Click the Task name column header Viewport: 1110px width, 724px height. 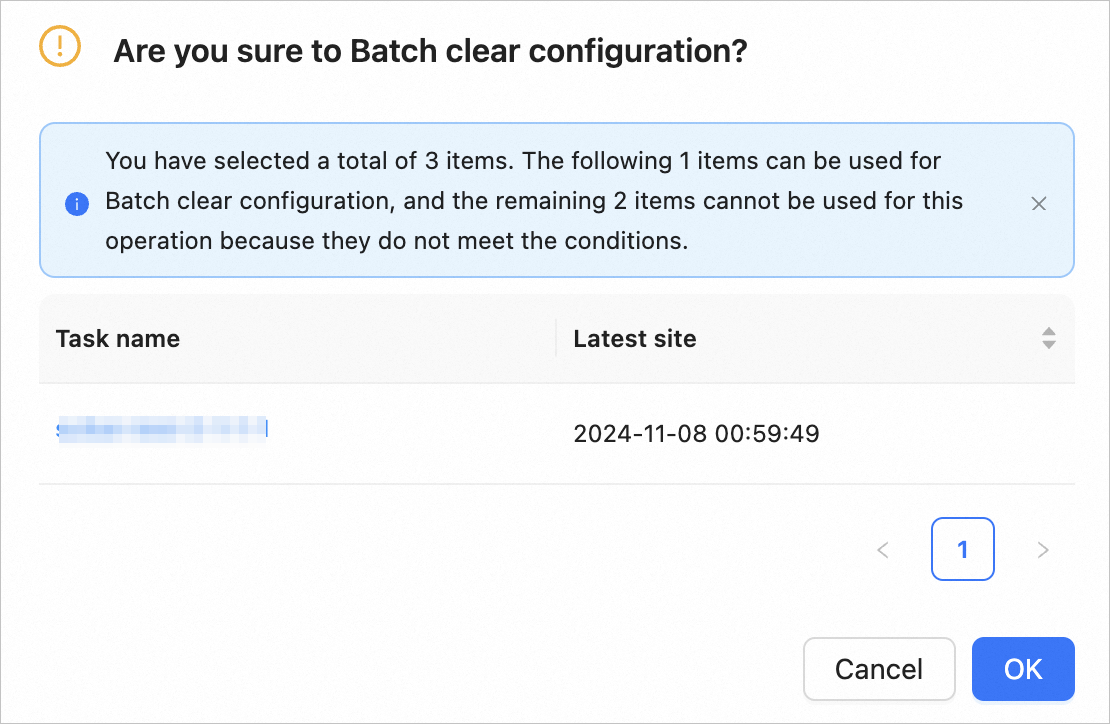tap(118, 338)
